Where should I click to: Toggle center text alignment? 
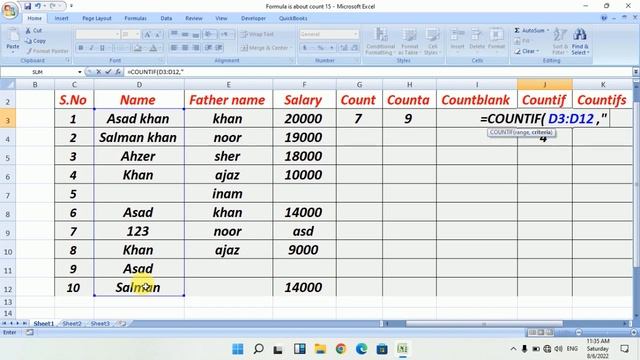pos(185,48)
